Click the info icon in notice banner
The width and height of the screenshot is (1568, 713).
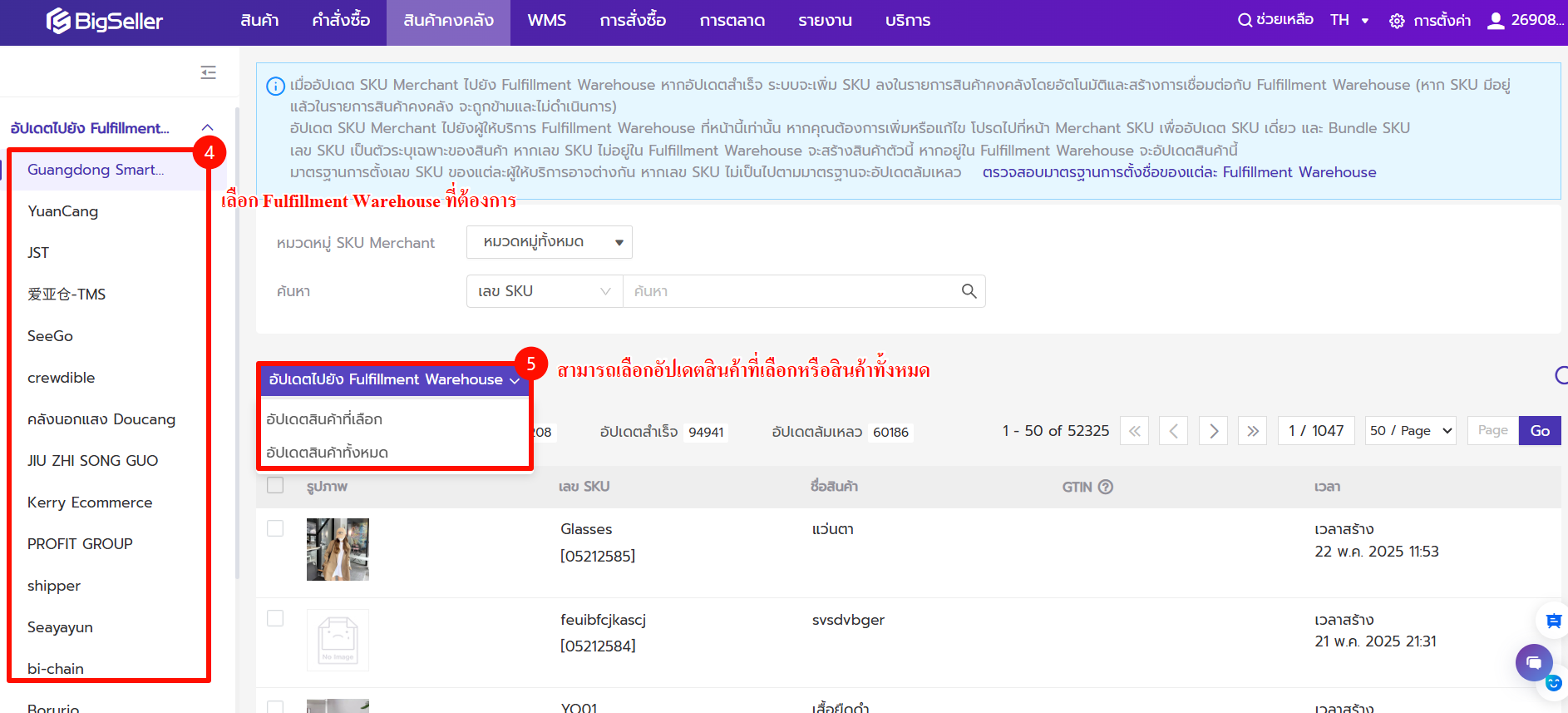275,86
